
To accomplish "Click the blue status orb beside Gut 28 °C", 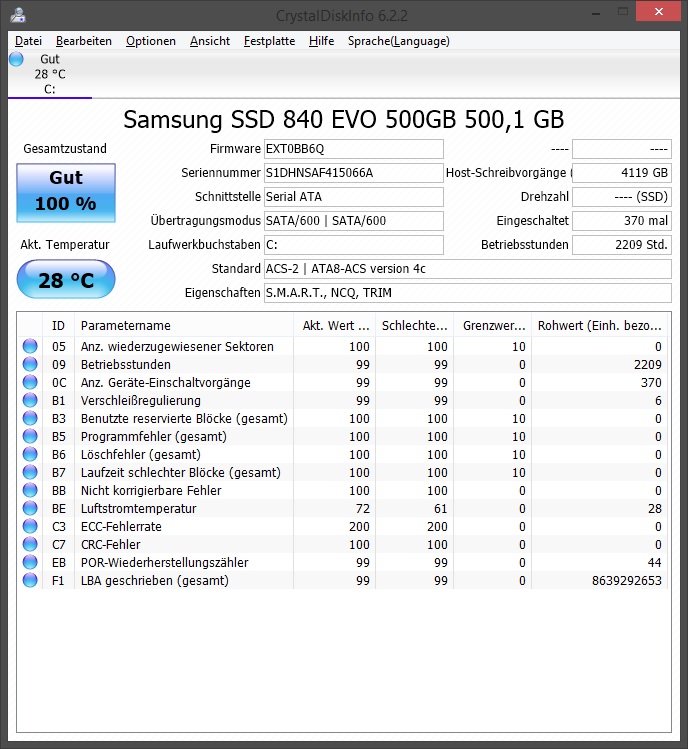I will 16,59.
